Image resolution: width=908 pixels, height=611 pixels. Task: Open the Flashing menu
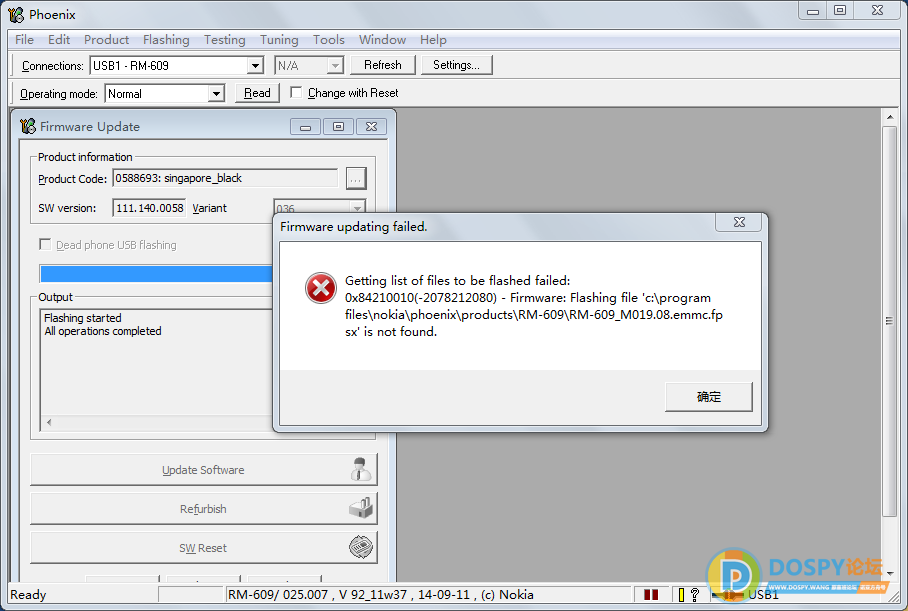pos(166,39)
